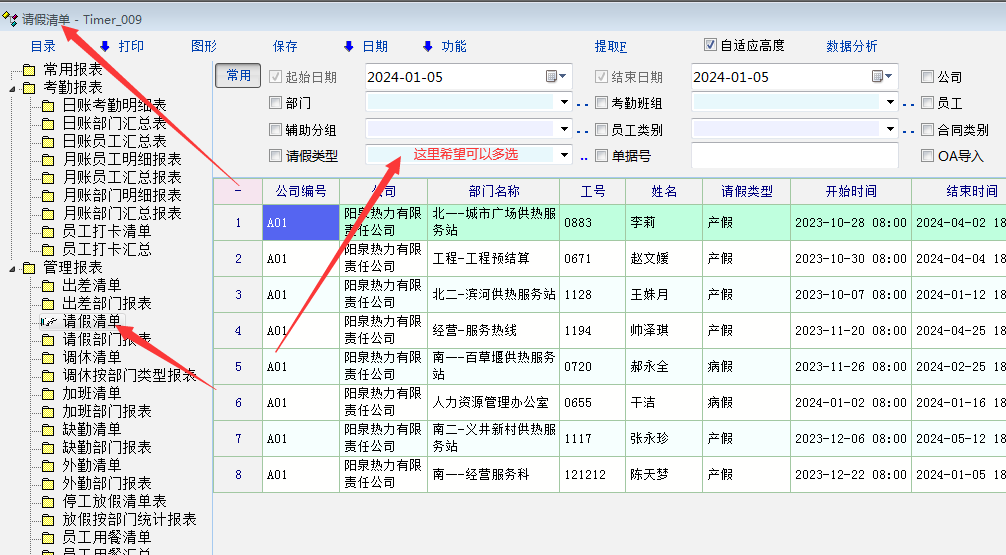Click the yellow folder icon for 管理报表
This screenshot has height=555, width=1006.
pos(29,268)
